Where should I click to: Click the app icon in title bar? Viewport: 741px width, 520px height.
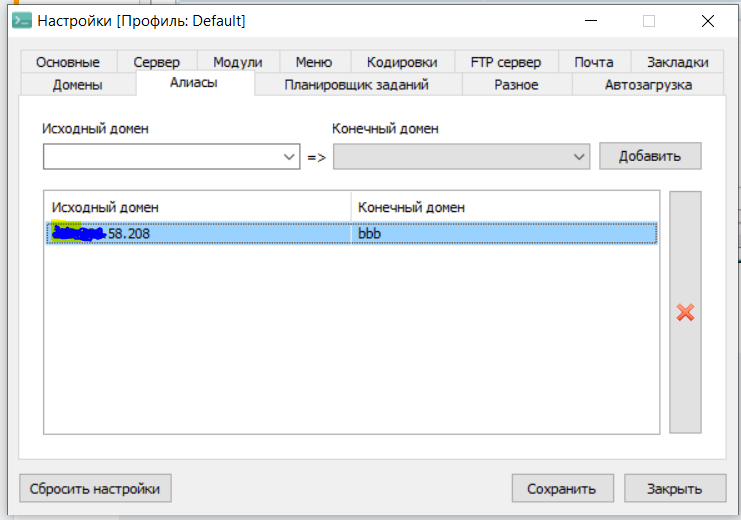pos(19,20)
